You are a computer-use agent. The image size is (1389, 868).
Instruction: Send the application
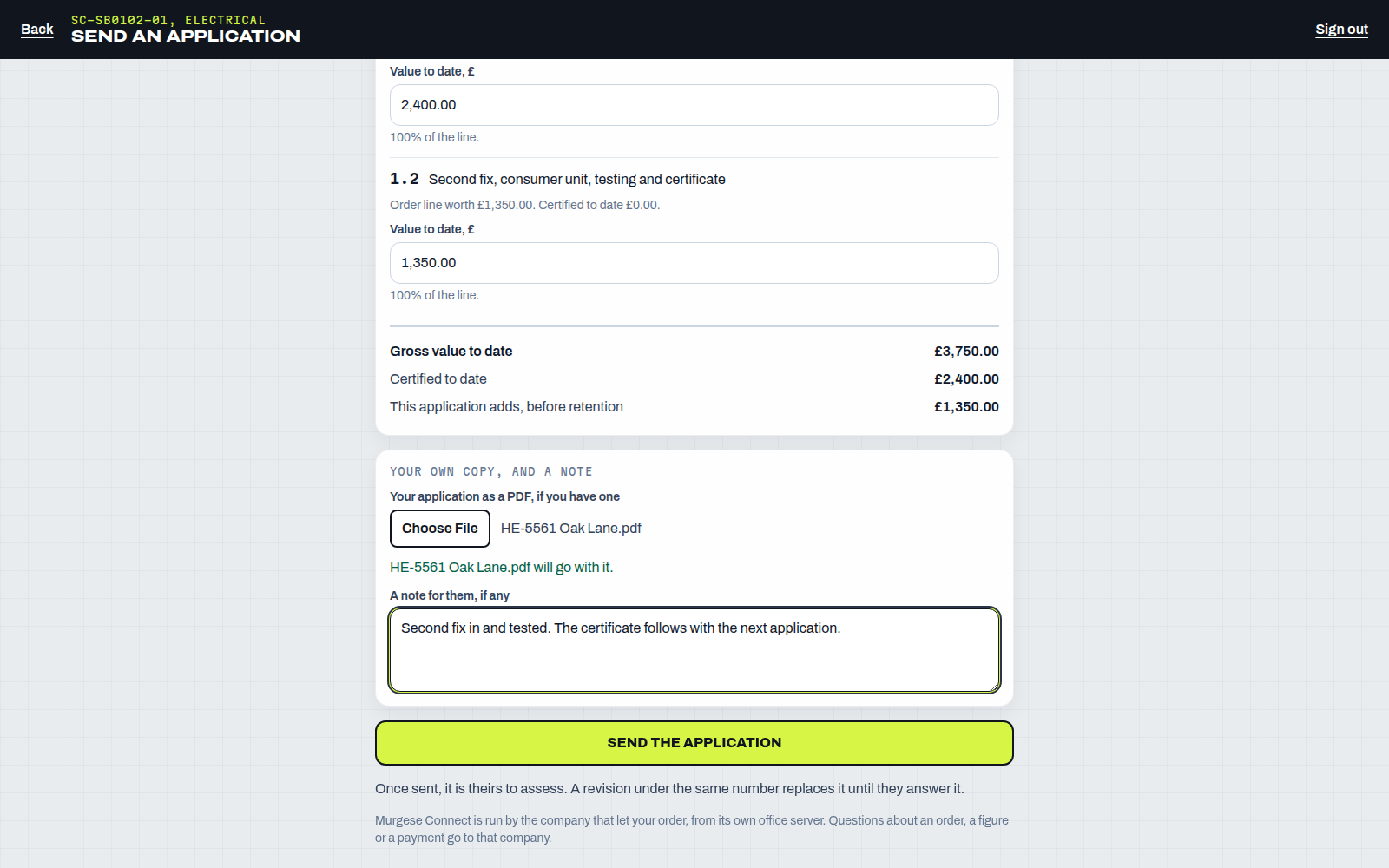[694, 743]
